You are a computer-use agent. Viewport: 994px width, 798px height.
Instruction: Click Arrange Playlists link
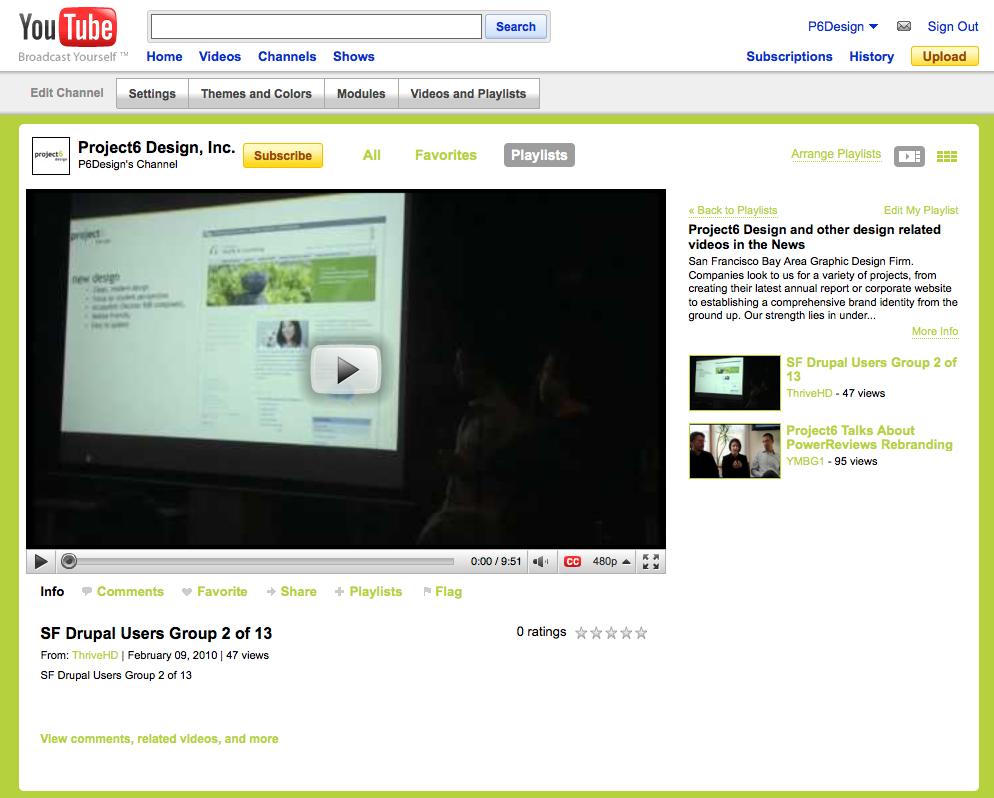(x=836, y=154)
